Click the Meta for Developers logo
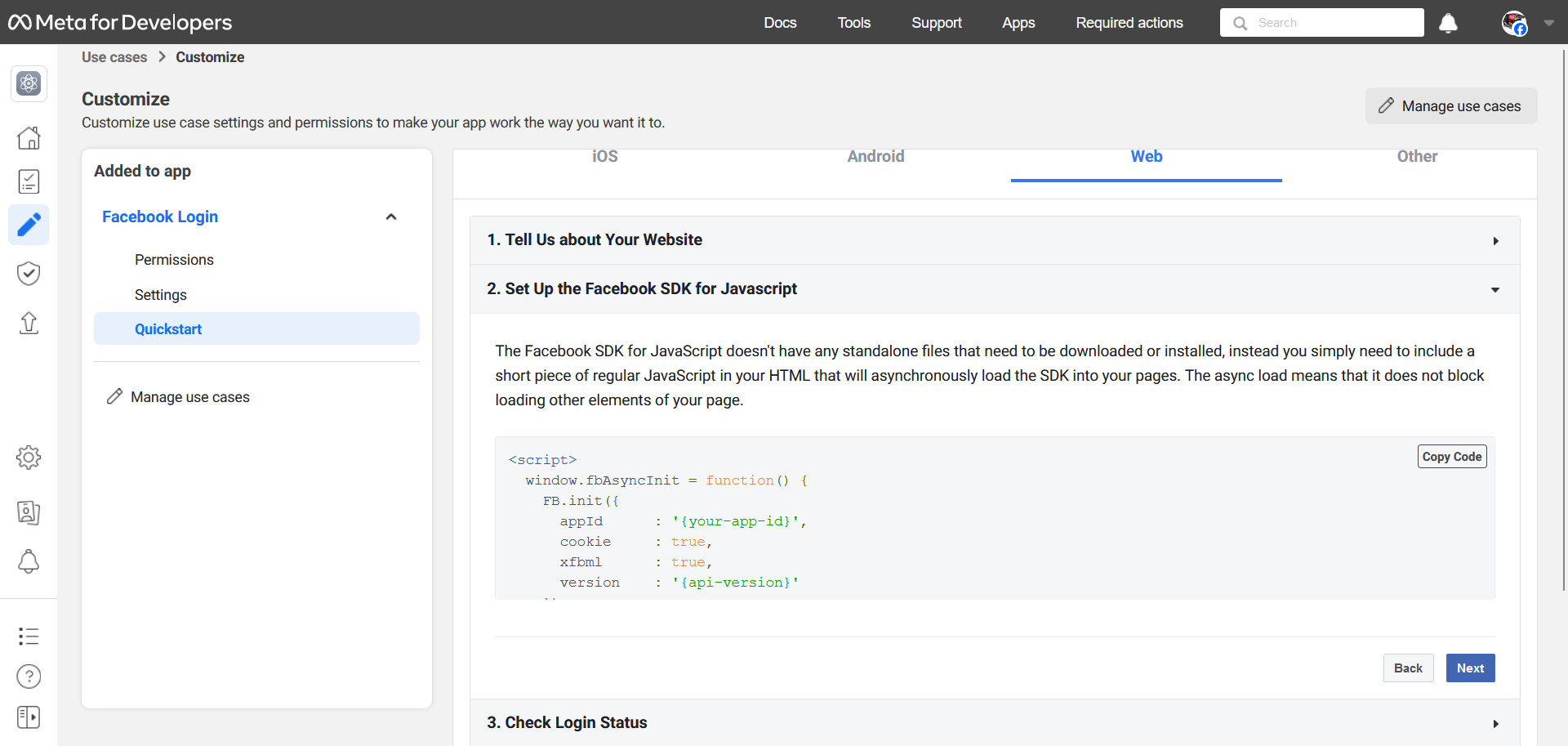This screenshot has width=1568, height=746. (x=120, y=22)
